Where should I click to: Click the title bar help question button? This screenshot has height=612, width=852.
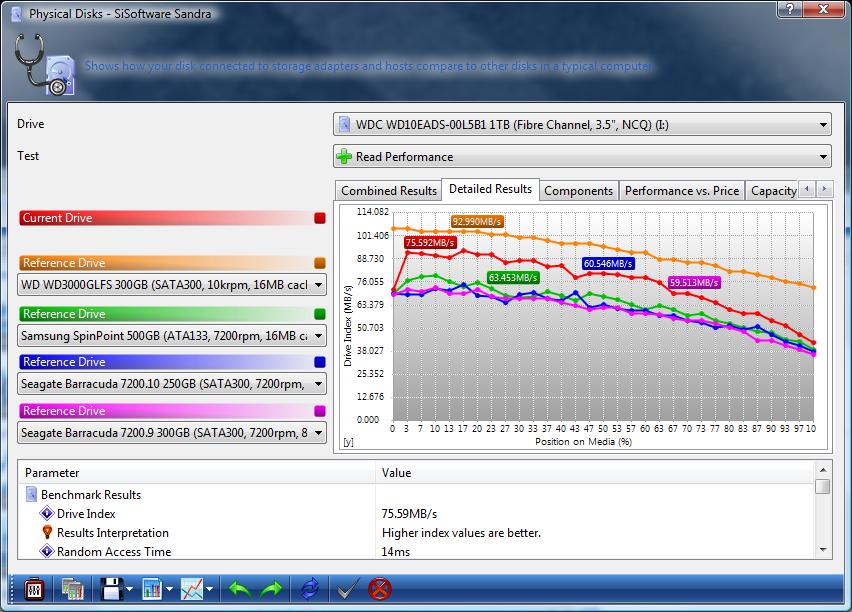(790, 9)
